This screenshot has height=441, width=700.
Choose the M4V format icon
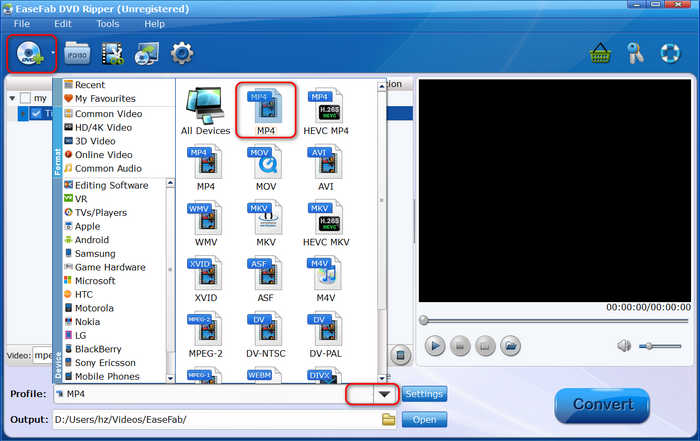coord(326,279)
